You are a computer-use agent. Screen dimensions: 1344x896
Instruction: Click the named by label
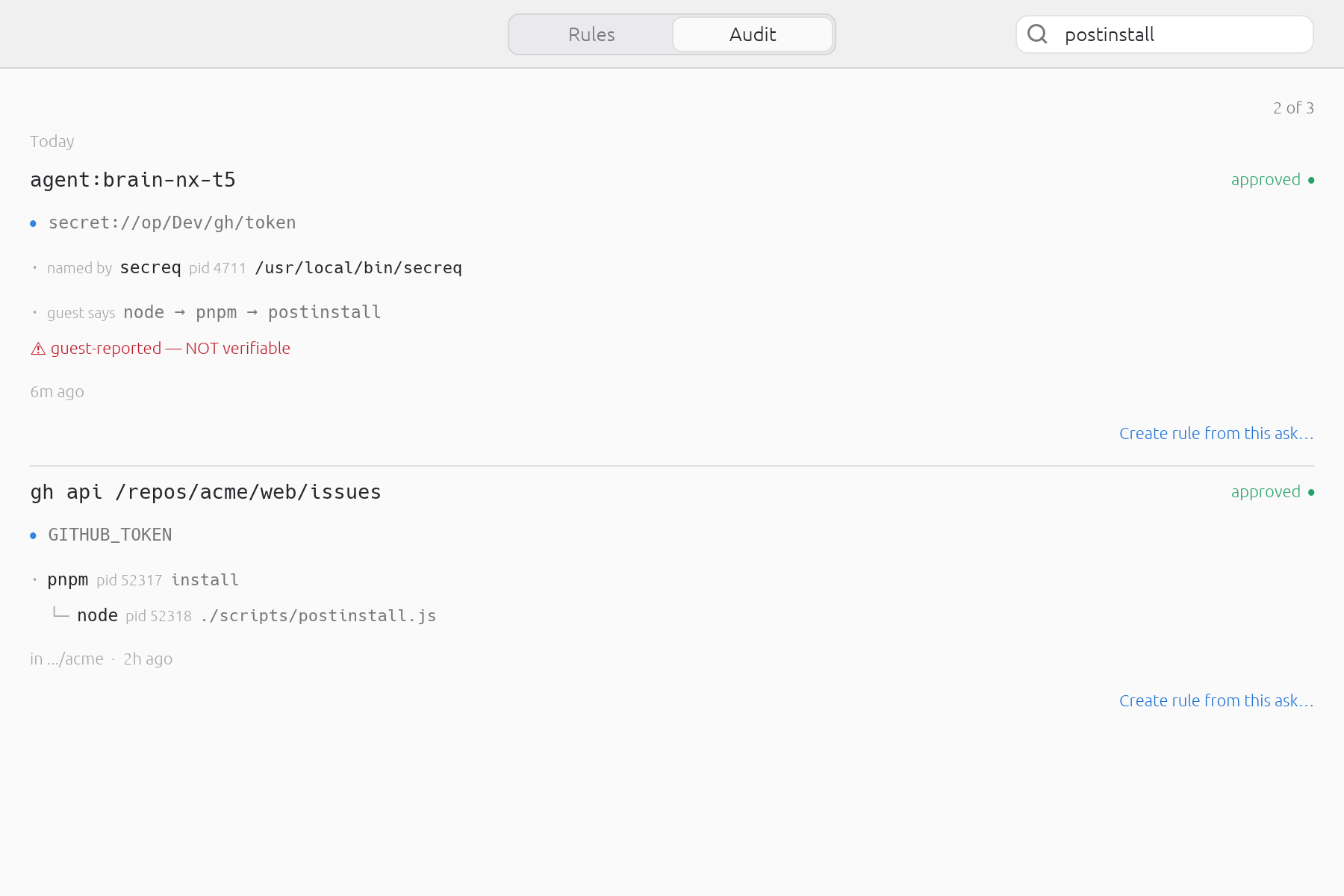(79, 268)
